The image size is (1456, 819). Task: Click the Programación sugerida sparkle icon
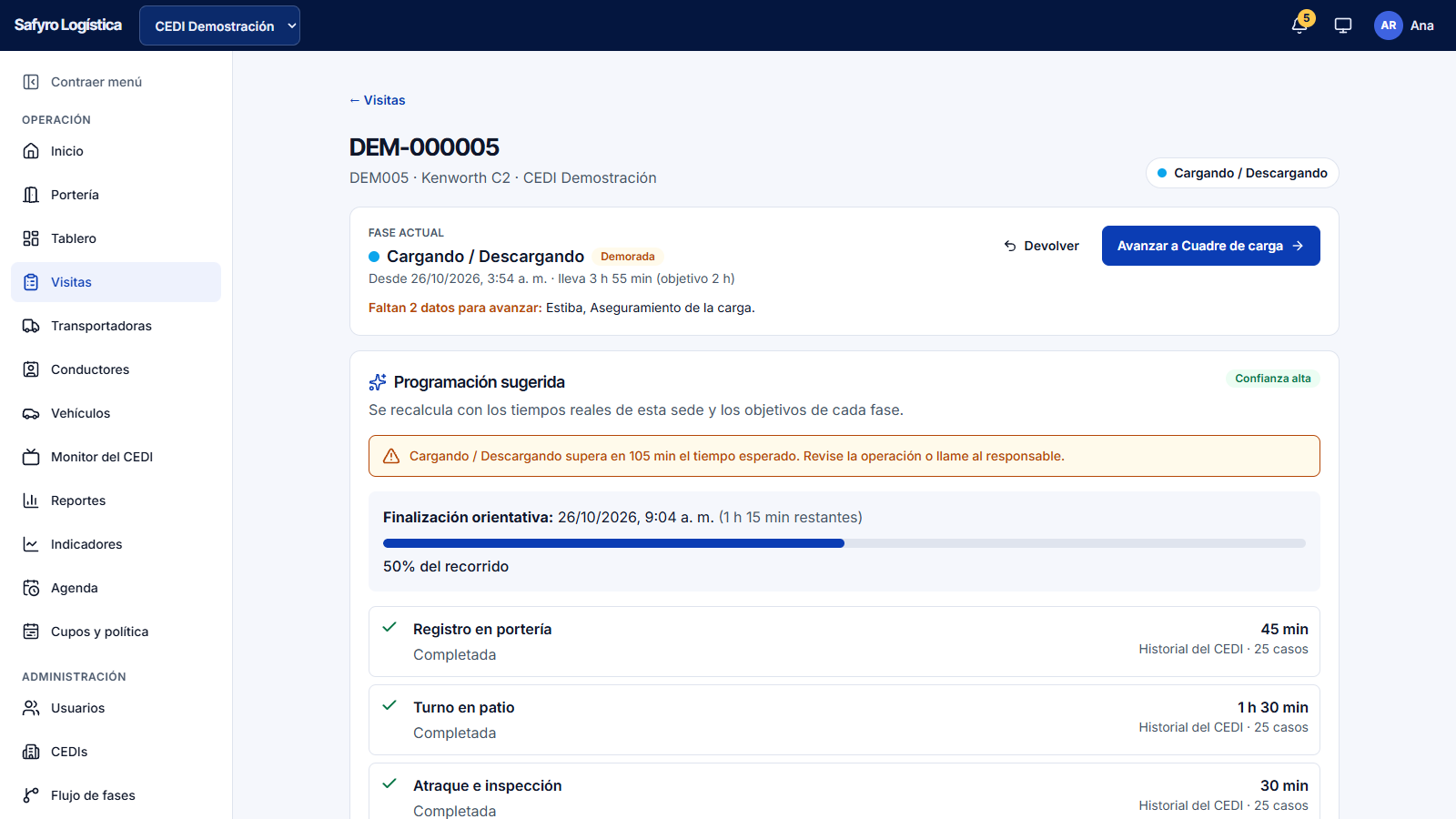coord(378,382)
